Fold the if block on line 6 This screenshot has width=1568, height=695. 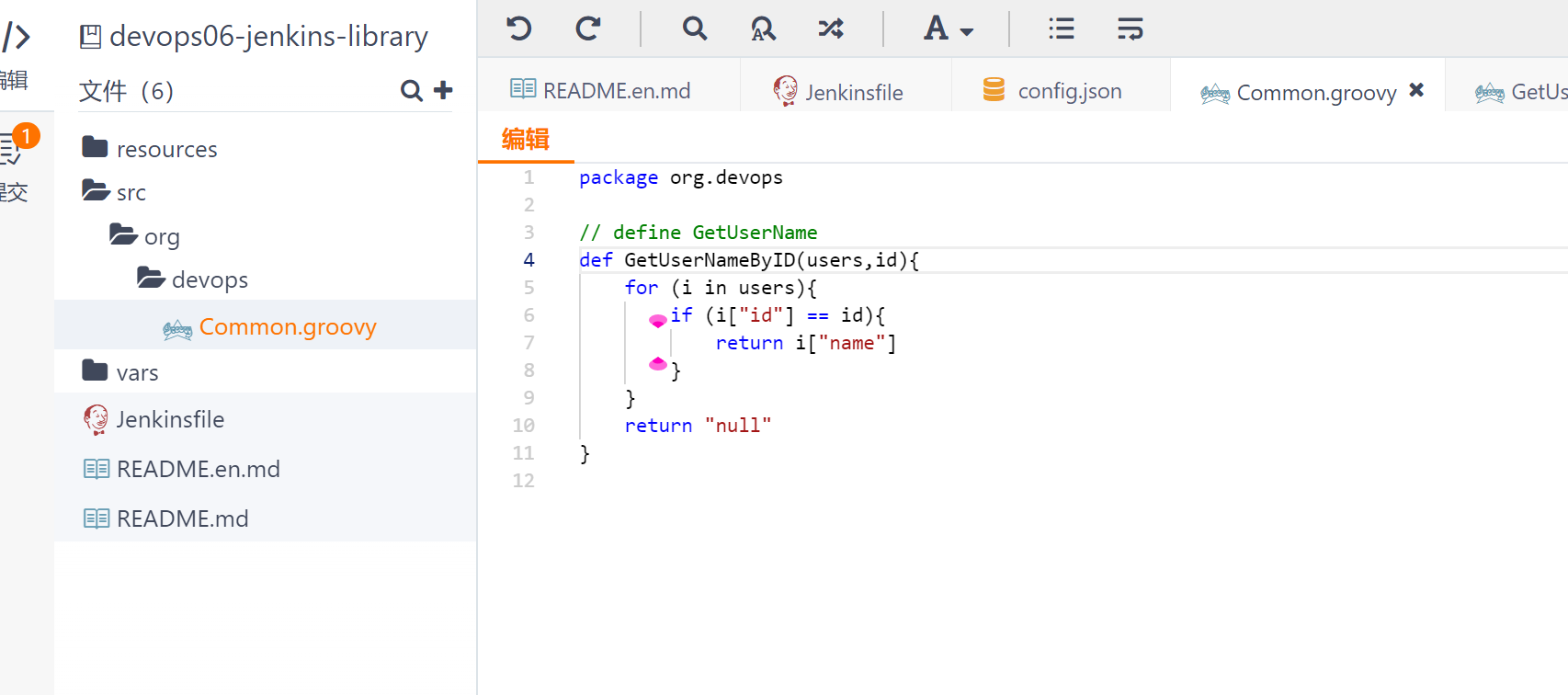coord(658,320)
